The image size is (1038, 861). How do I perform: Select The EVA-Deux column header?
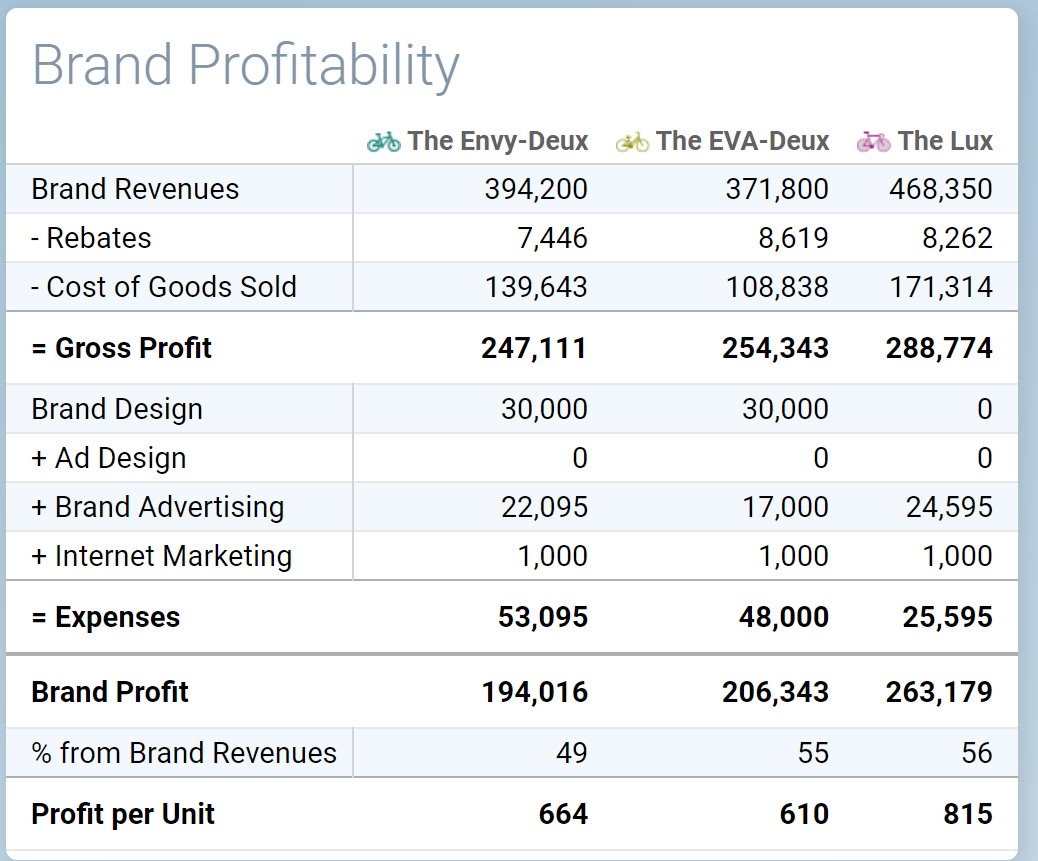point(742,141)
